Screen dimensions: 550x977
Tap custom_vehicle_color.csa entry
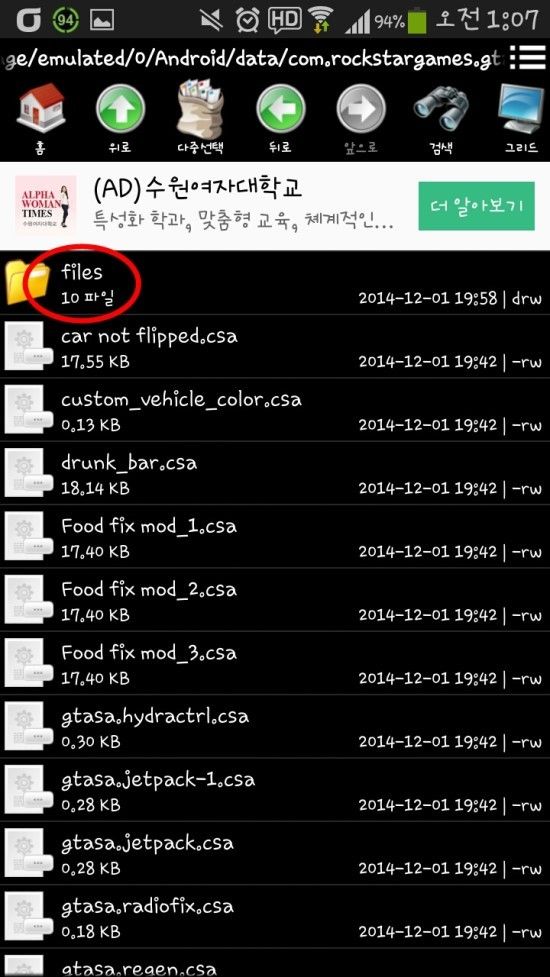(275, 410)
